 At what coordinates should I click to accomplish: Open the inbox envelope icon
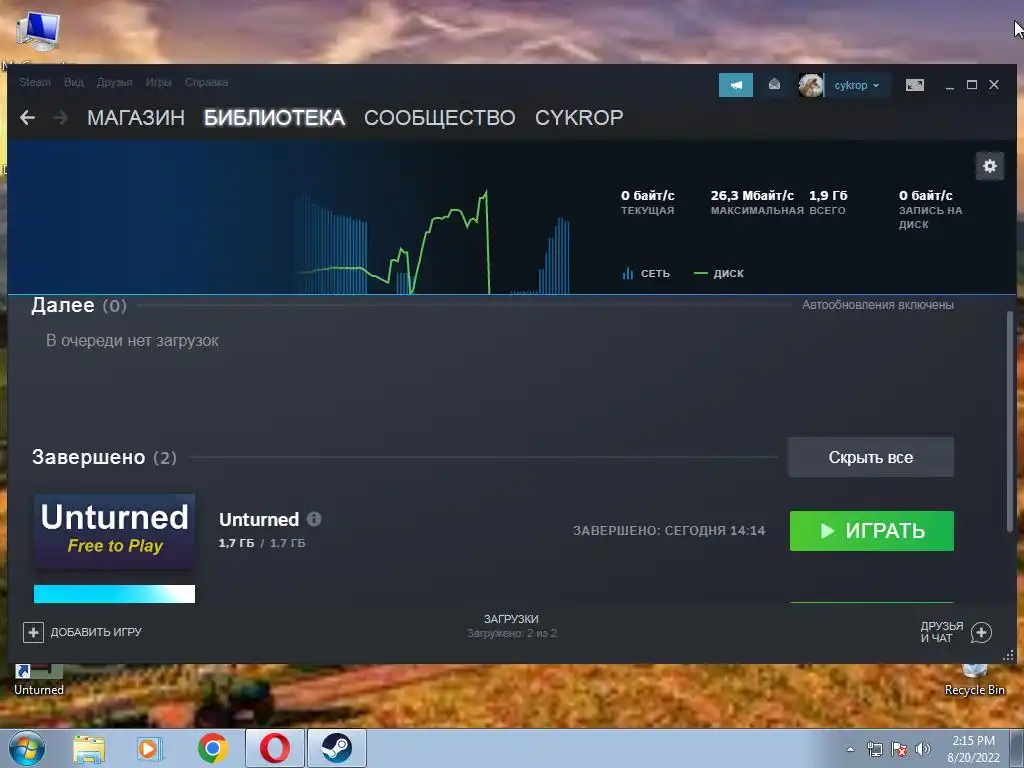pyautogui.click(x=774, y=85)
